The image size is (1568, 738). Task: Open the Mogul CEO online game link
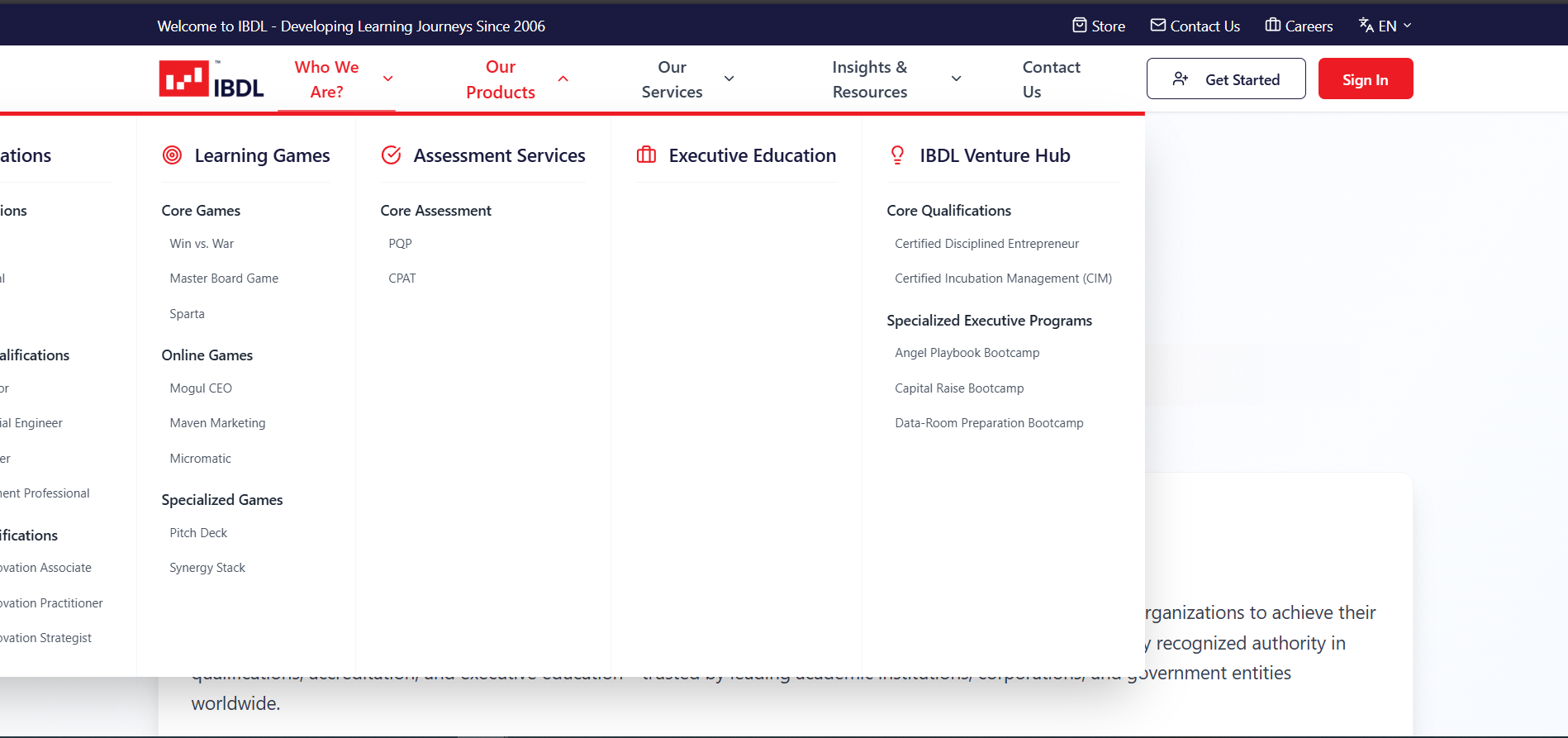coord(201,388)
